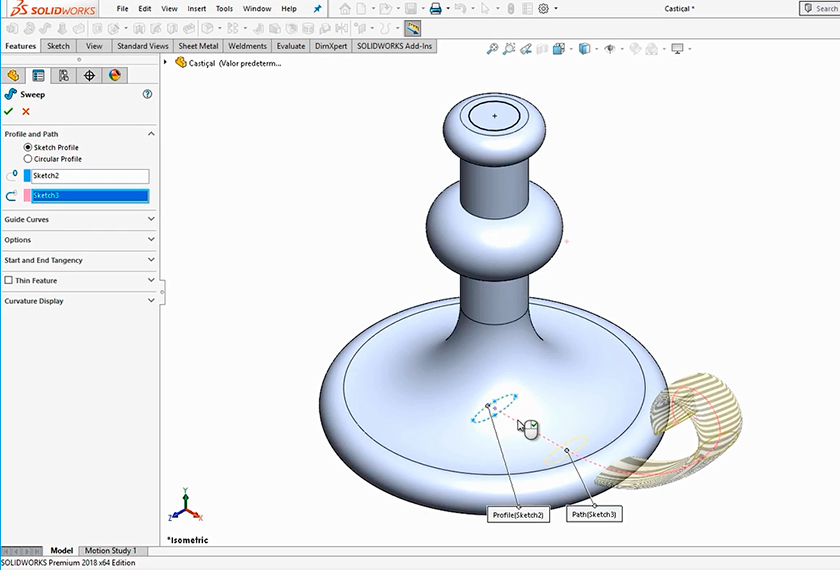
Task: Switch to the Sheet Metal tab
Action: [199, 46]
